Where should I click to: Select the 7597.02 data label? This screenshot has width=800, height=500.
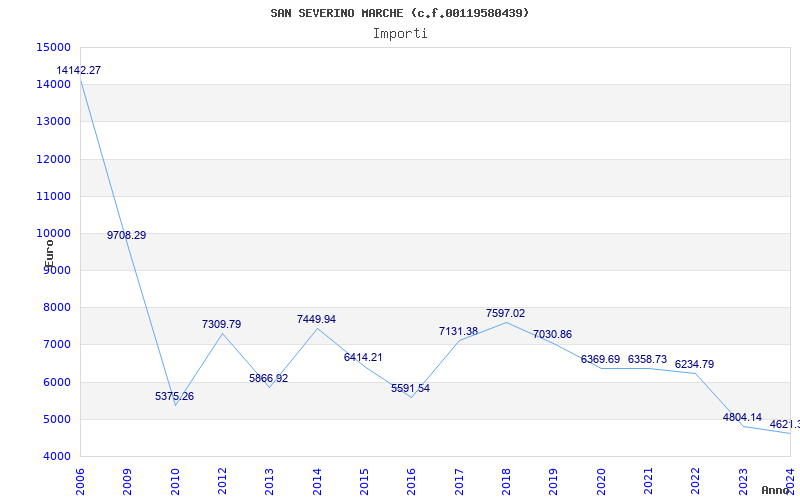505,314
